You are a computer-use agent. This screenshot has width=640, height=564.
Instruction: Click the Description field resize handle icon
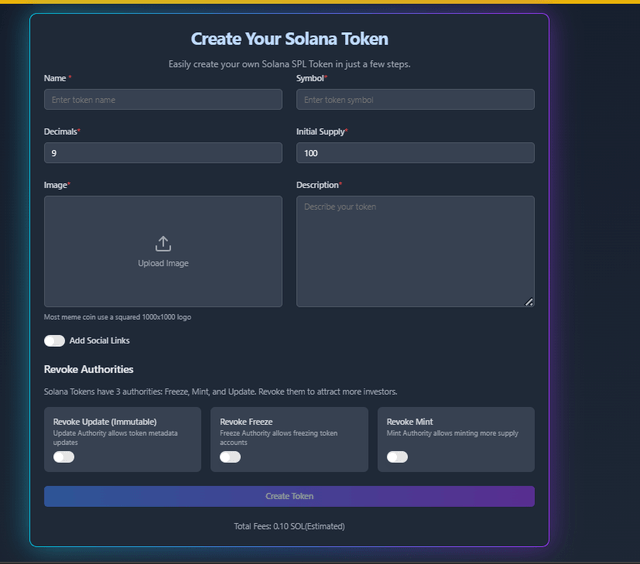click(529, 302)
